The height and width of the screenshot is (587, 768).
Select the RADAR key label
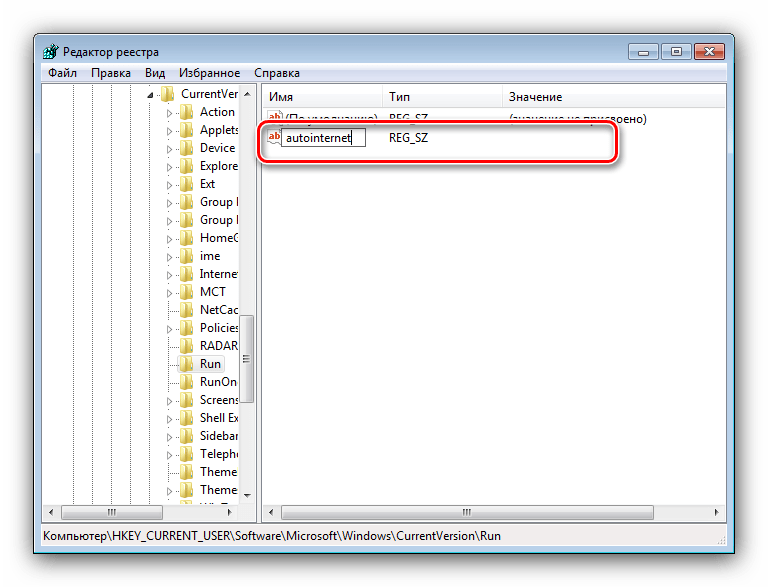[218, 346]
